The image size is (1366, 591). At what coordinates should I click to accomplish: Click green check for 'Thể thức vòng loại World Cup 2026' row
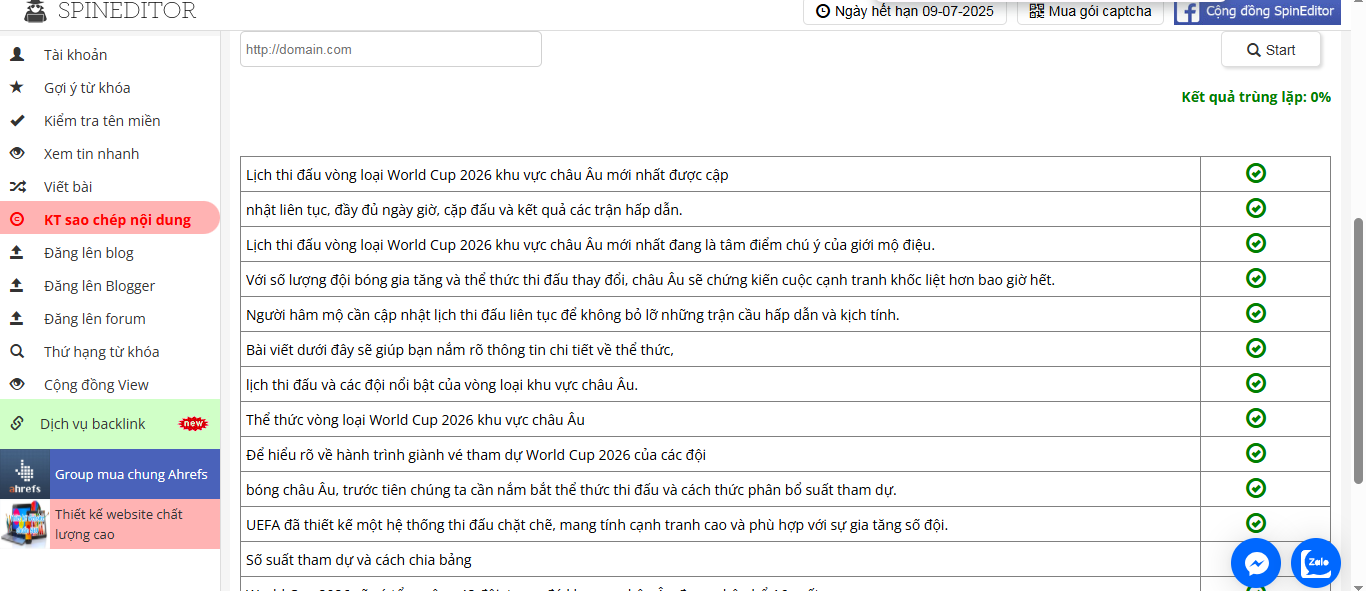tap(1256, 418)
